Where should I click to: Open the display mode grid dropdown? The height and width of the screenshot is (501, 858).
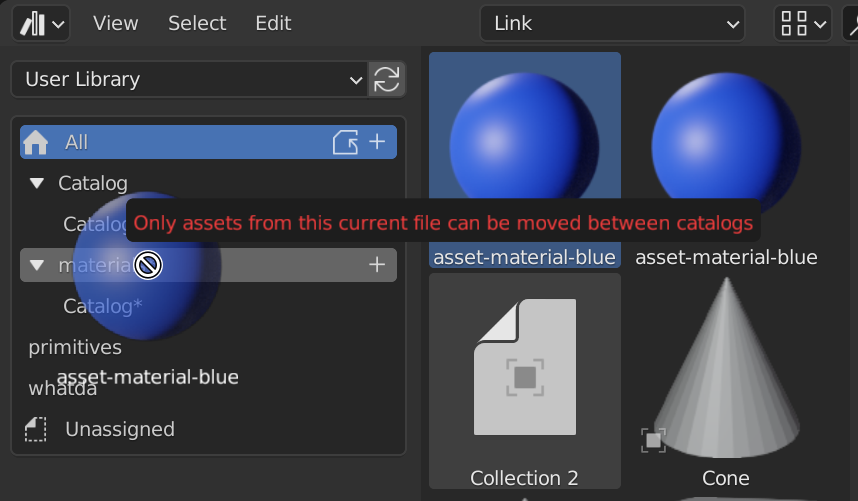click(x=802, y=23)
